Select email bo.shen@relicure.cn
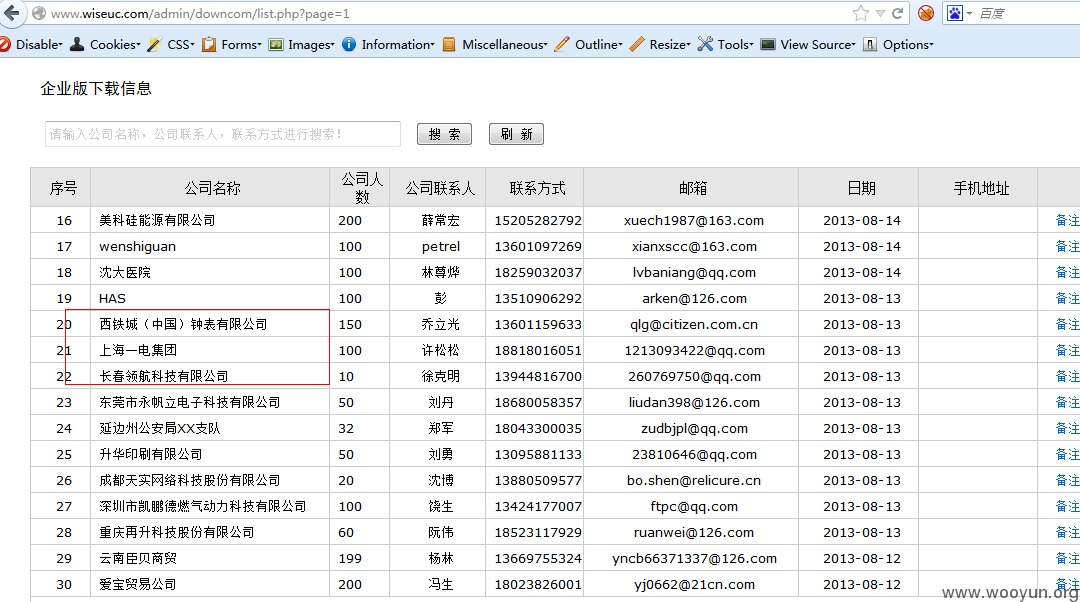This screenshot has height=602, width=1080. (694, 480)
